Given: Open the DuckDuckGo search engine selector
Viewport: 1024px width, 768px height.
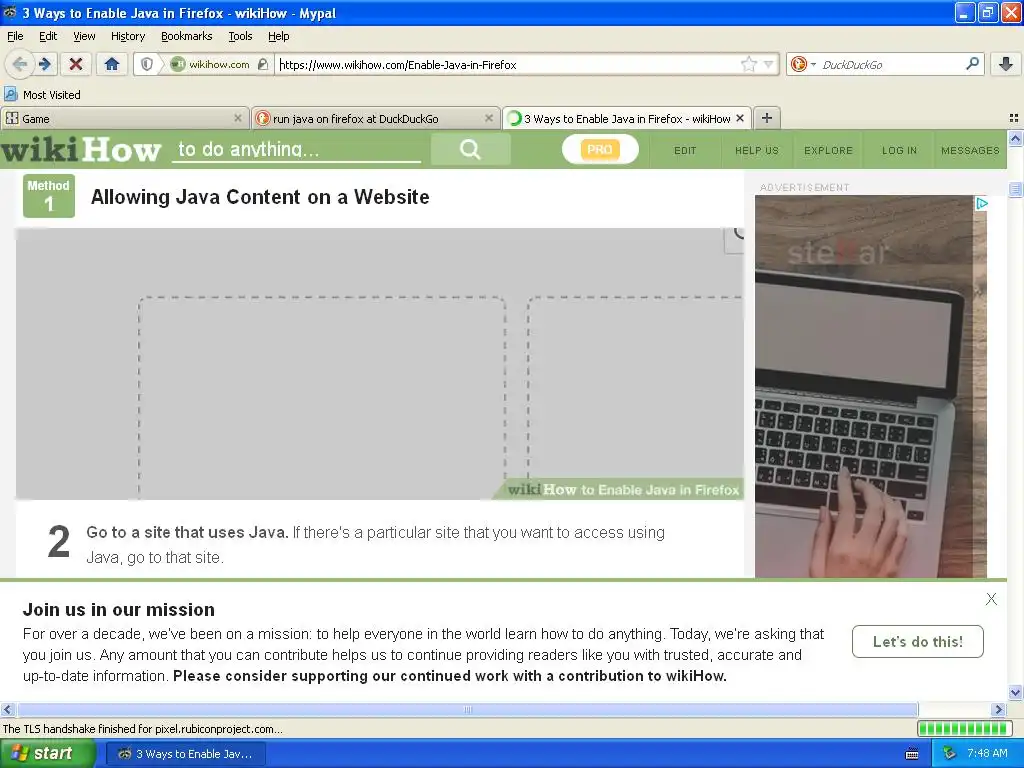Looking at the screenshot, I should tap(803, 64).
